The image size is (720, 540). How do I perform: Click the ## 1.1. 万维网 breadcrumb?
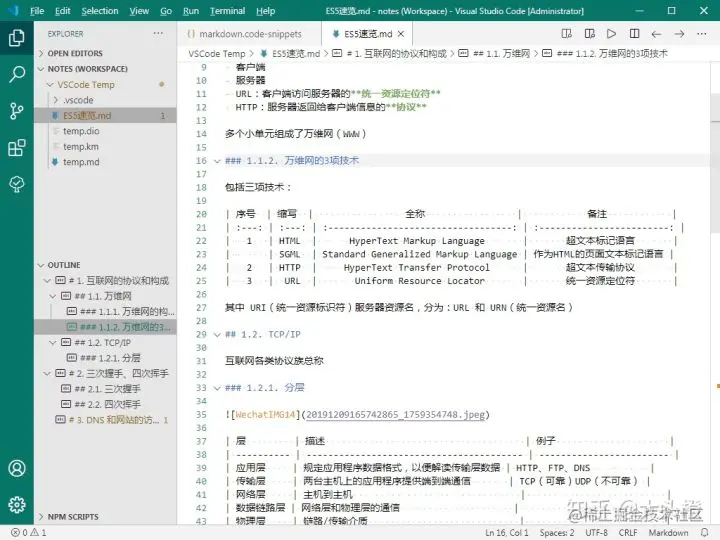click(x=495, y=54)
